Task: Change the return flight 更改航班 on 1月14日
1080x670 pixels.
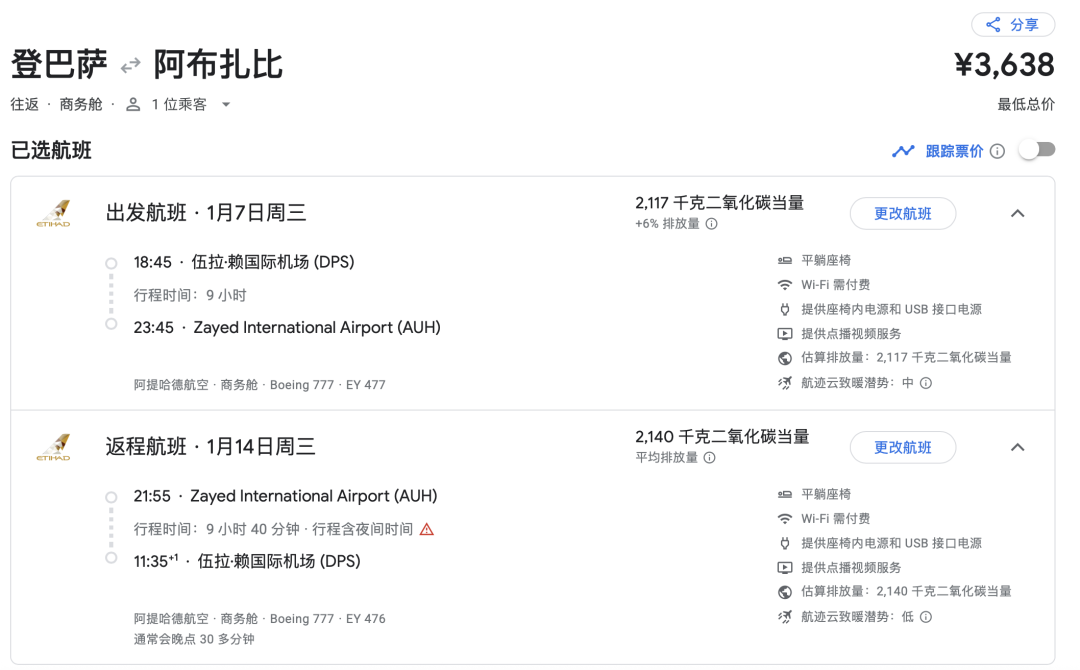Action: pos(902,448)
